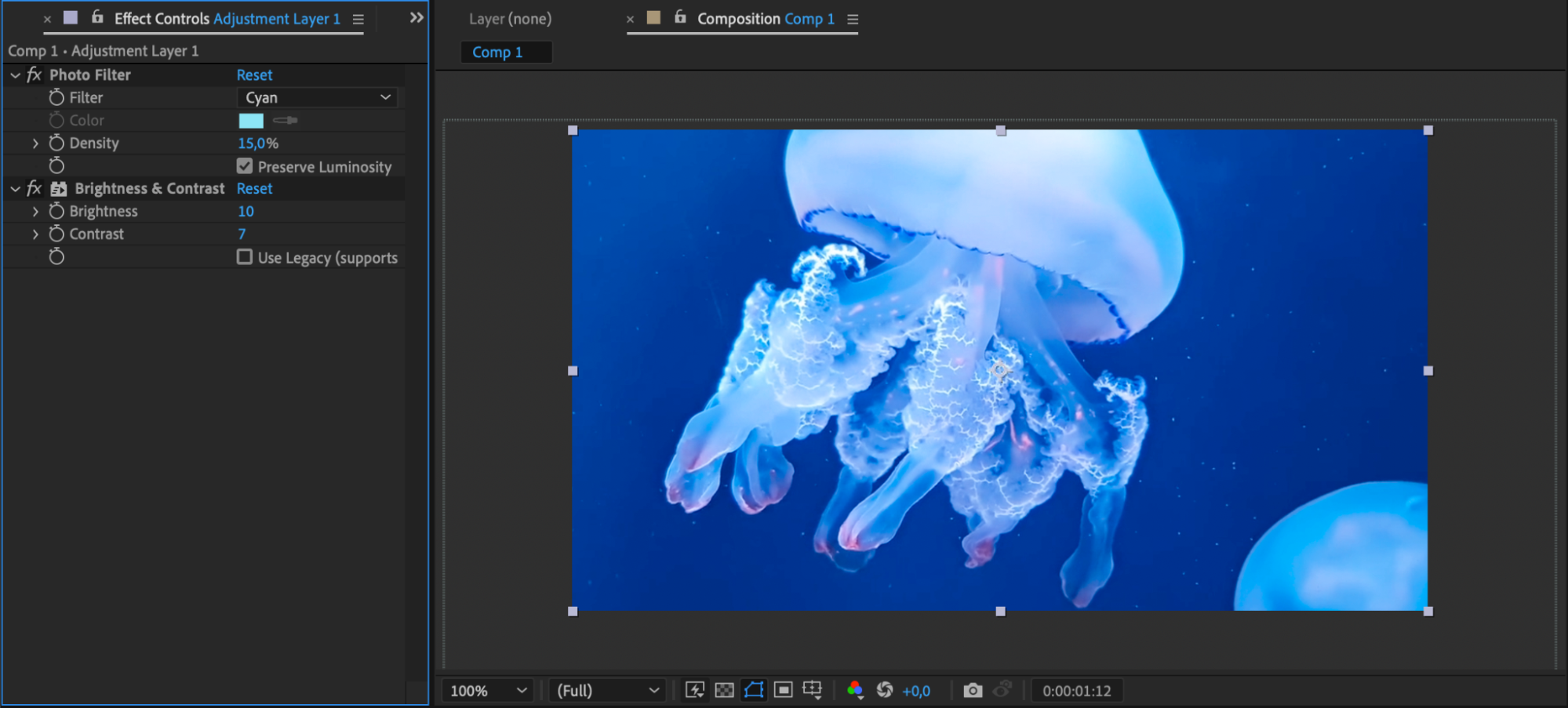Open grid and guide options icon
The width and height of the screenshot is (1568, 708).
point(813,690)
